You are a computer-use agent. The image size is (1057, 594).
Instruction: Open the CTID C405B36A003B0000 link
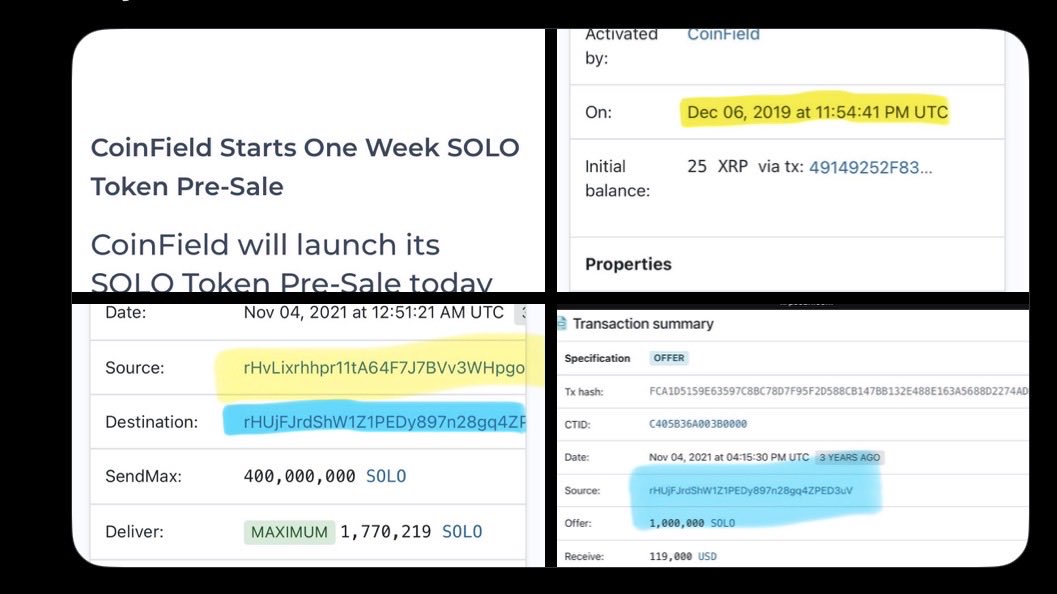pos(698,424)
